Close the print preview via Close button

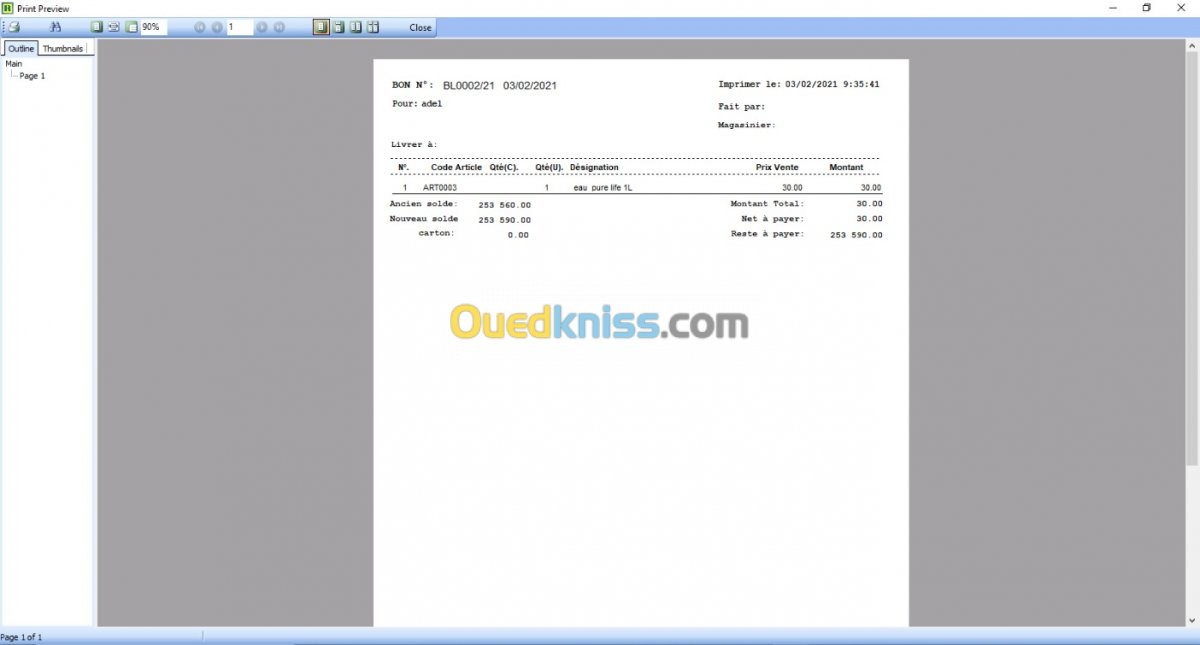[x=421, y=27]
